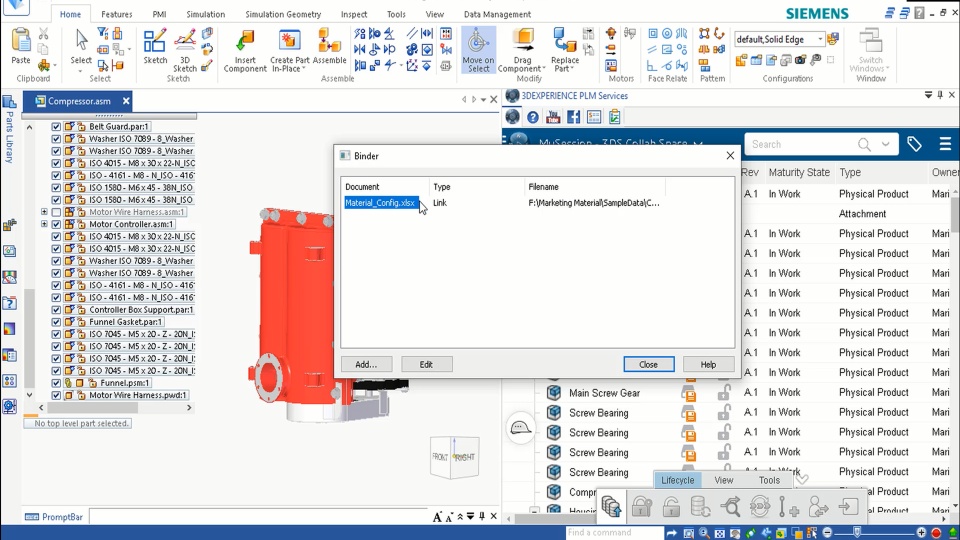The height and width of the screenshot is (540, 960).
Task: Click the person-with-arrows icon in Lifecycle toolbar
Action: pyautogui.click(x=819, y=507)
